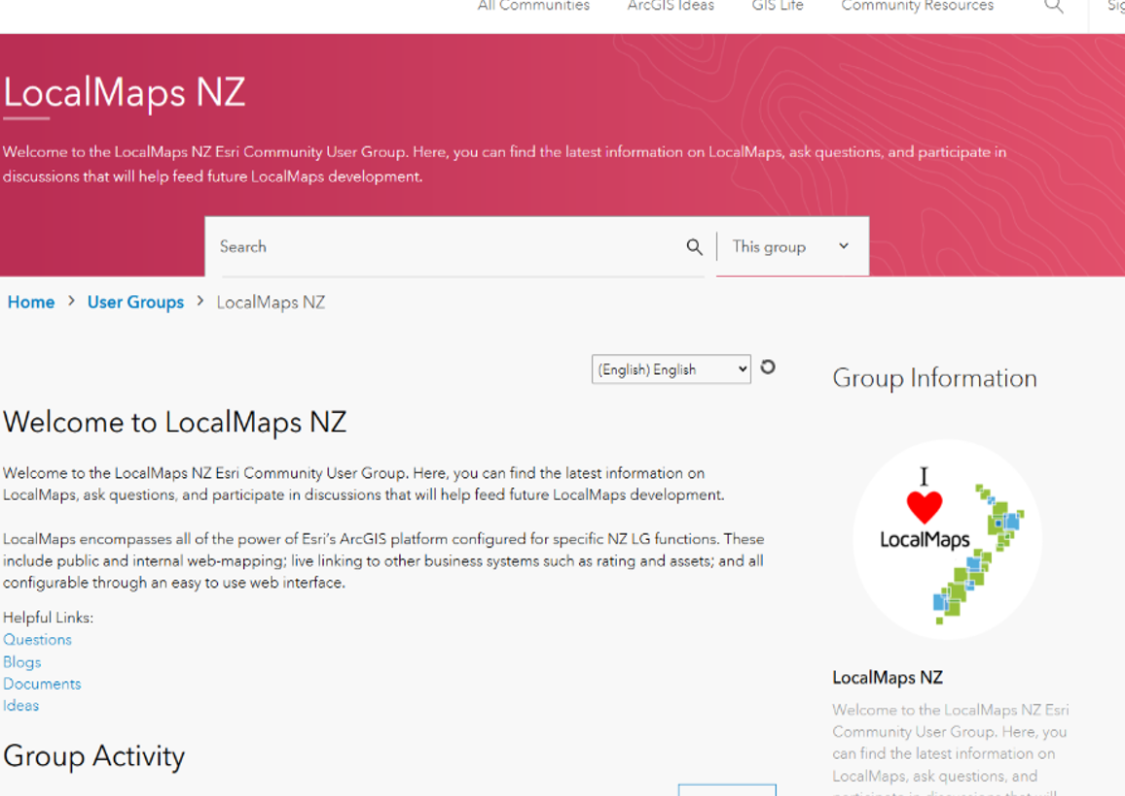
Task: Click the Welcome to LocalMaps NZ heading
Action: 175,422
